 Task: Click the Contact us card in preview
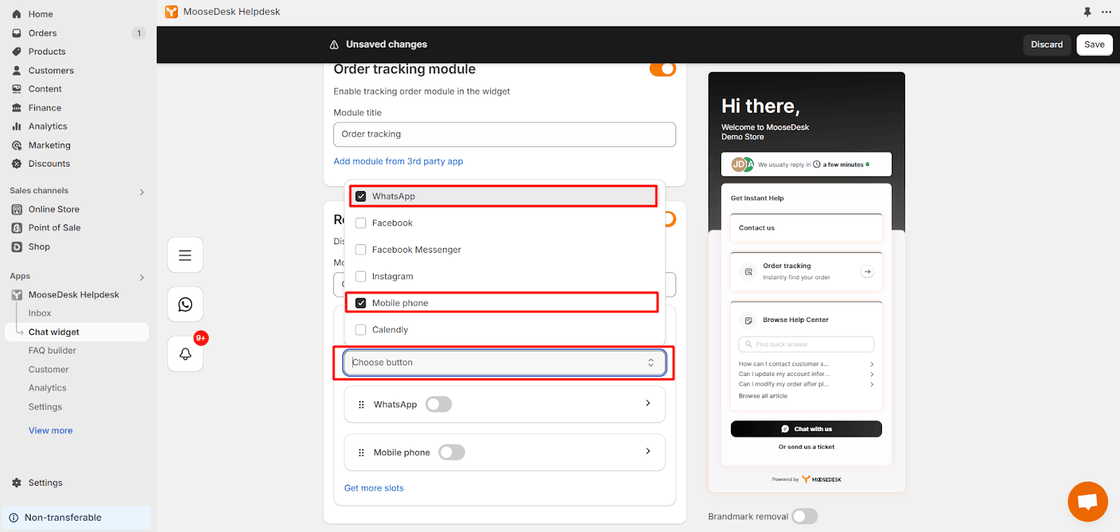coord(806,228)
